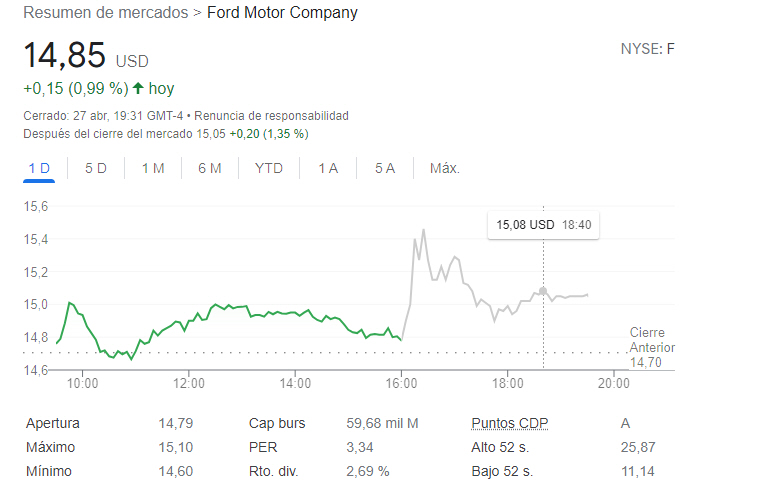
Task: Select the 6 M chart range
Action: pos(210,168)
